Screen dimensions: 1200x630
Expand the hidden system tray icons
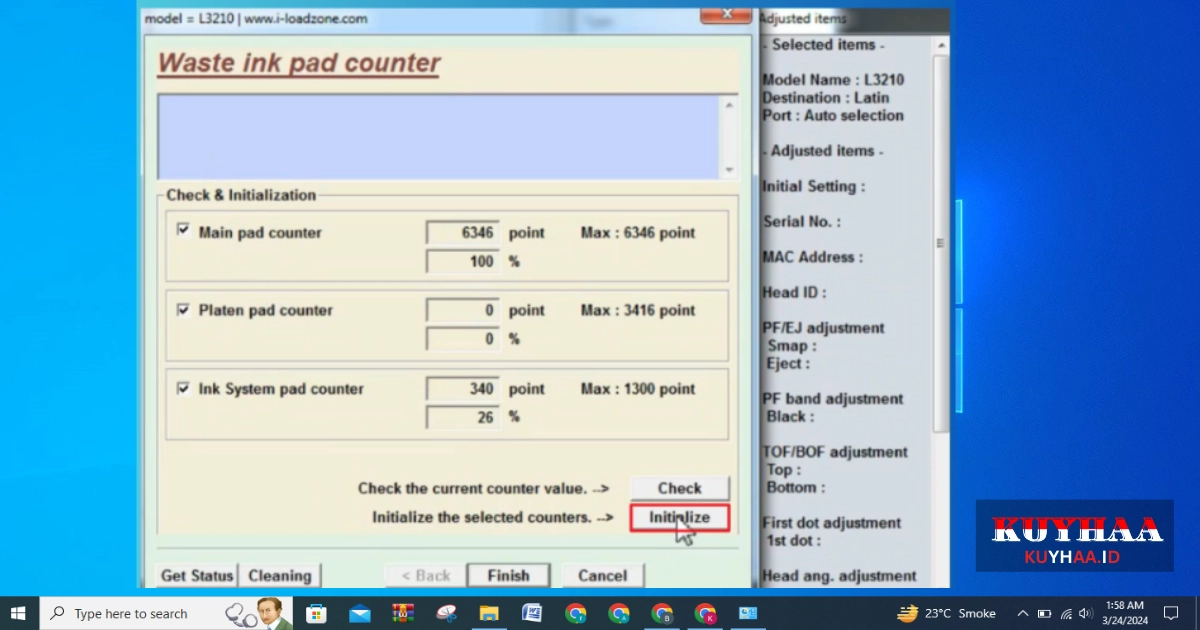(1022, 613)
